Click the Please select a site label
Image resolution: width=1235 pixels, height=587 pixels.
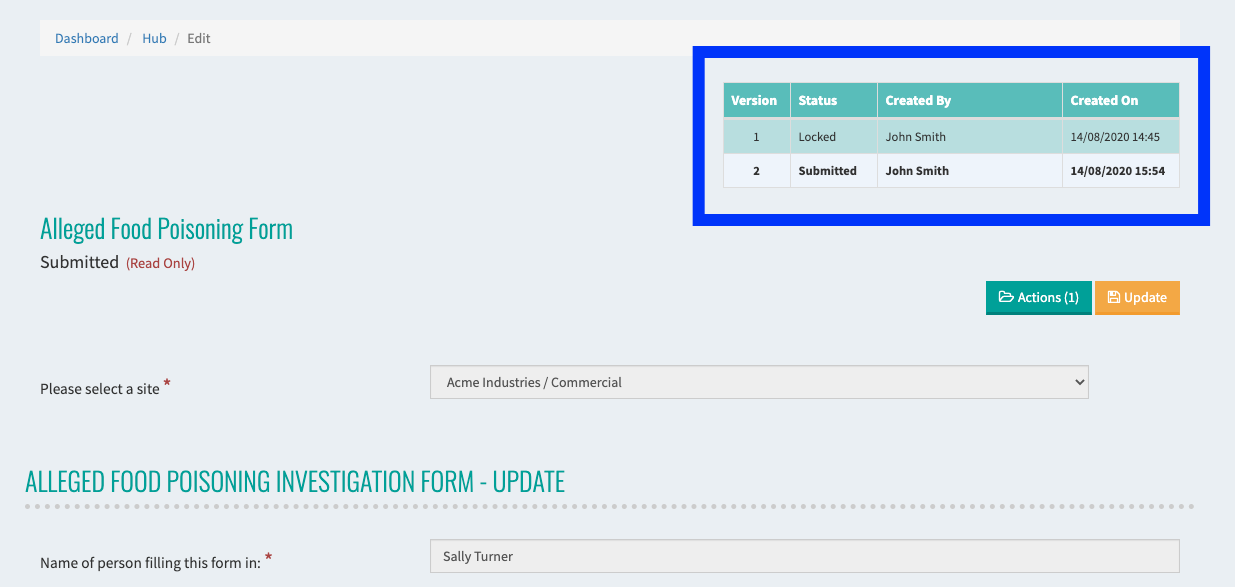click(100, 389)
